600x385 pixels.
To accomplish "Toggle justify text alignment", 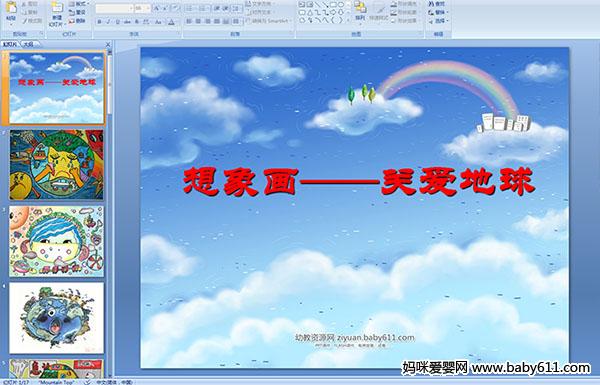I will (217, 21).
